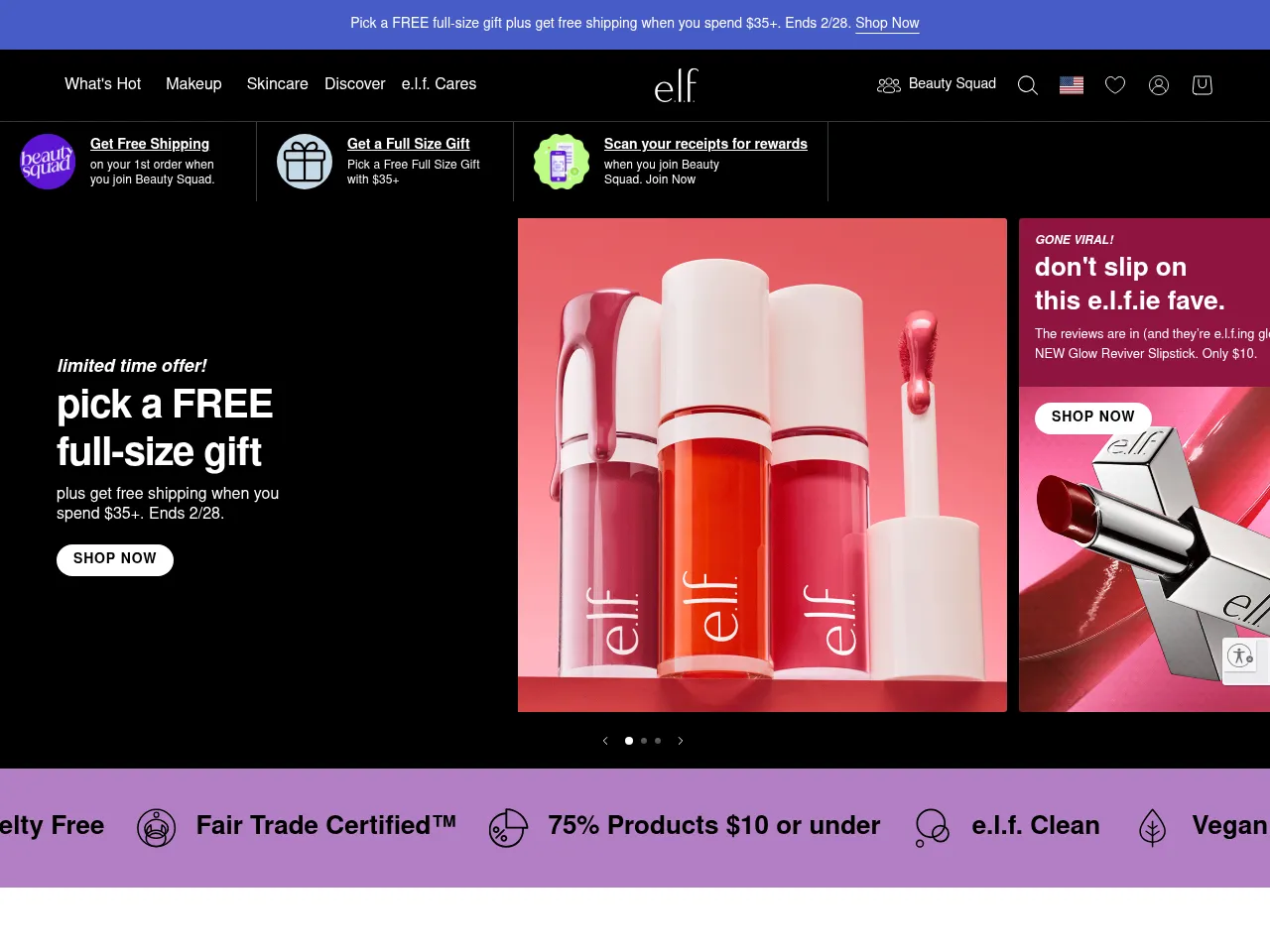Open the shopping bag cart icon
1270x952 pixels.
click(1202, 85)
